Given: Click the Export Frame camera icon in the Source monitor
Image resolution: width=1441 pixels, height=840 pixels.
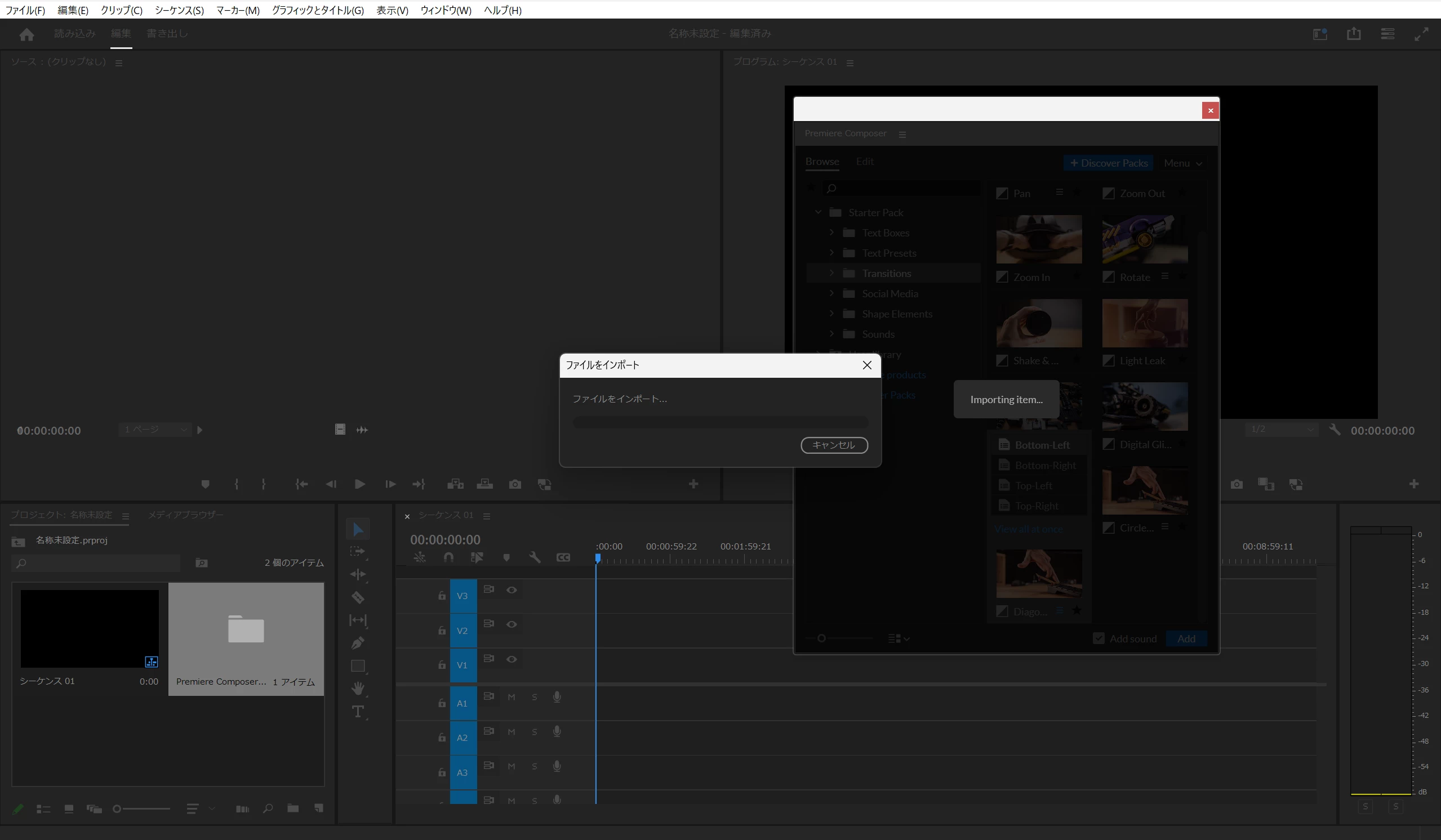Looking at the screenshot, I should pyautogui.click(x=515, y=485).
